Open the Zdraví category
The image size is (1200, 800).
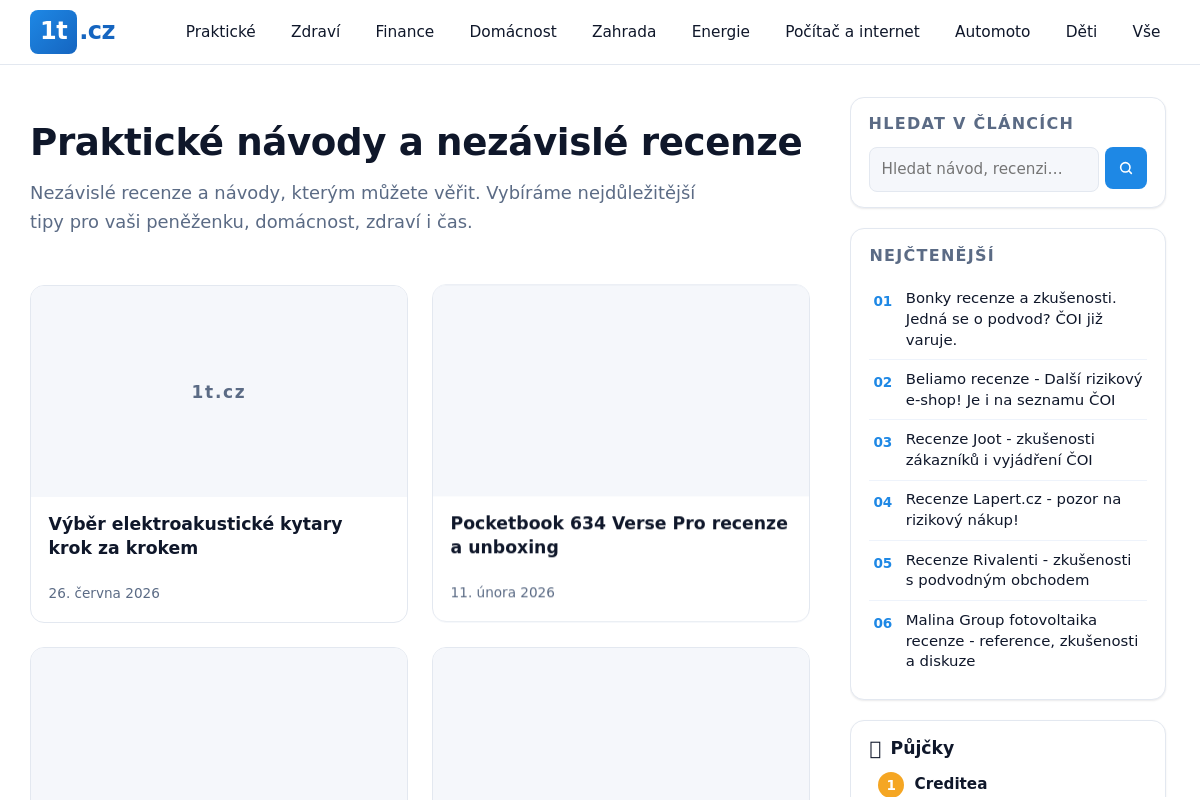pos(316,32)
